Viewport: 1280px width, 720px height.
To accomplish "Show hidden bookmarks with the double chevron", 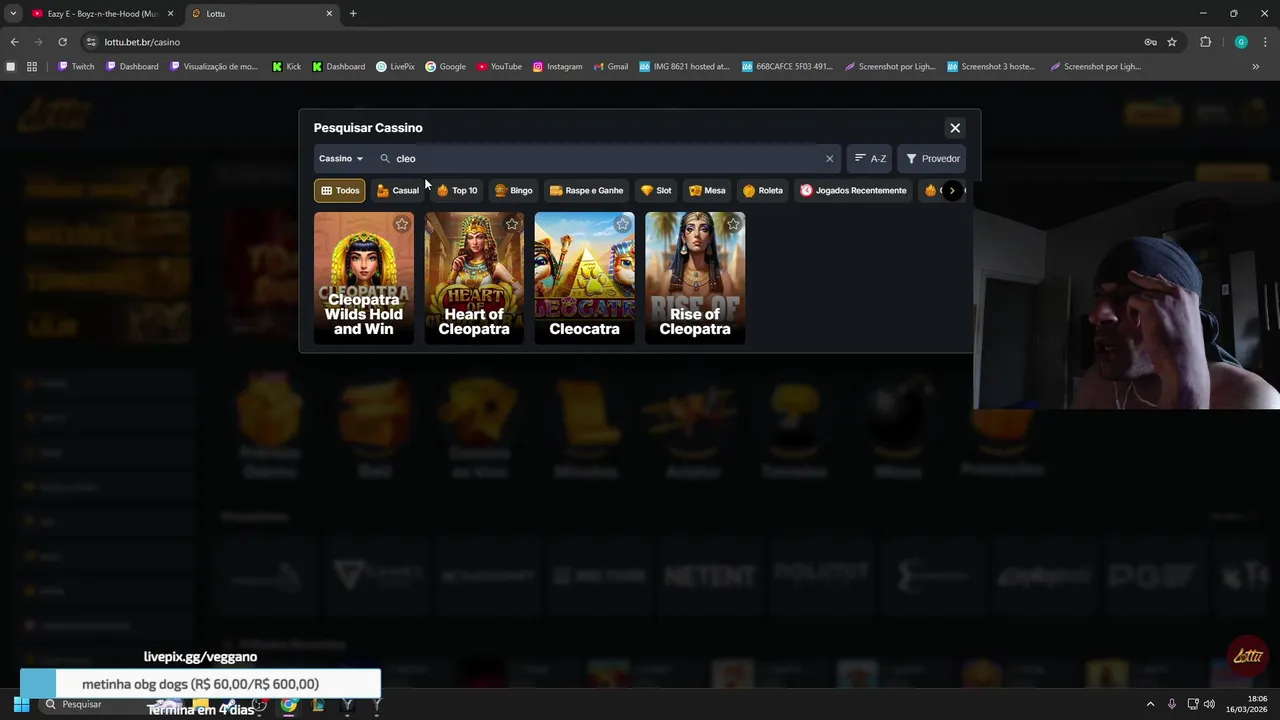I will pyautogui.click(x=1256, y=67).
